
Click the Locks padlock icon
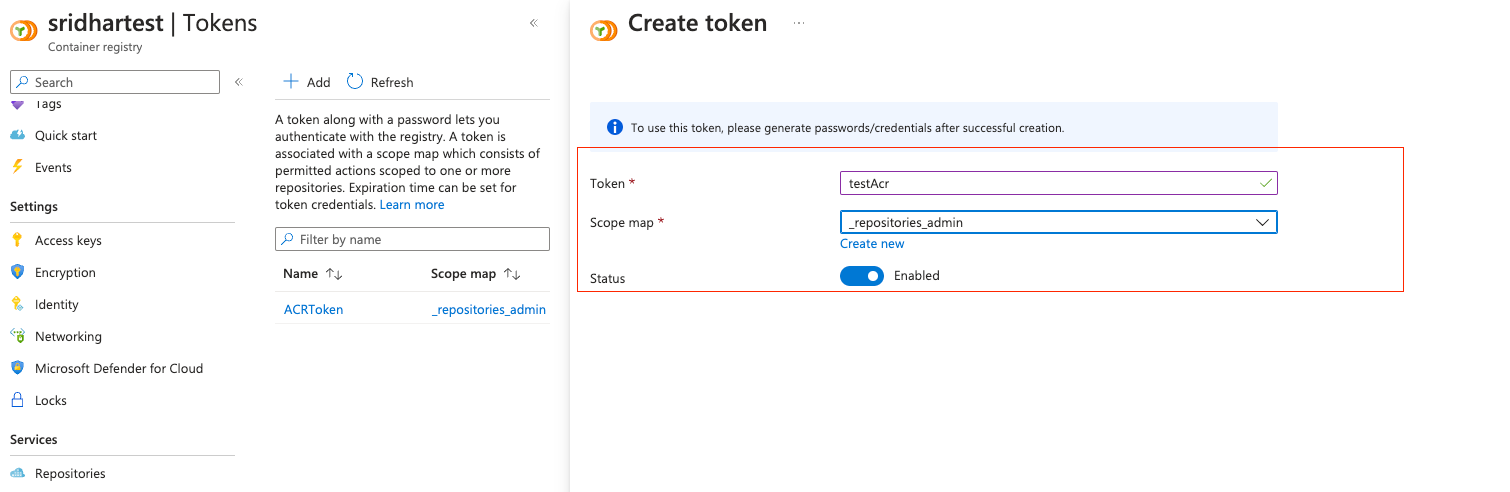17,400
